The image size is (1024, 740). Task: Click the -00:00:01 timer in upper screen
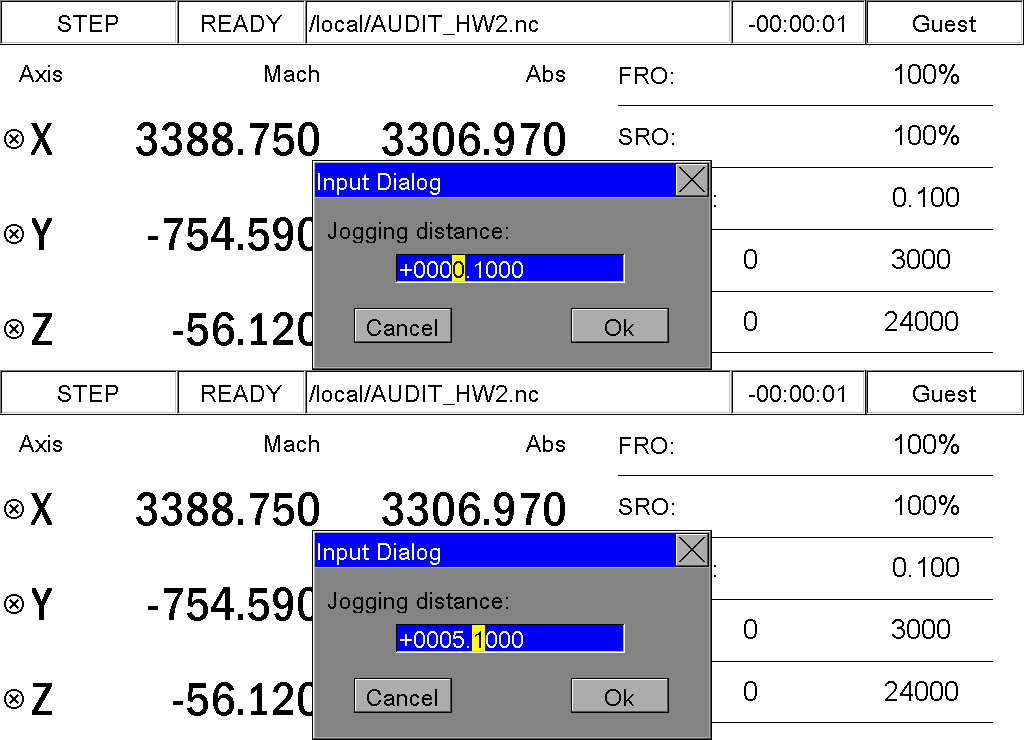pyautogui.click(x=798, y=24)
